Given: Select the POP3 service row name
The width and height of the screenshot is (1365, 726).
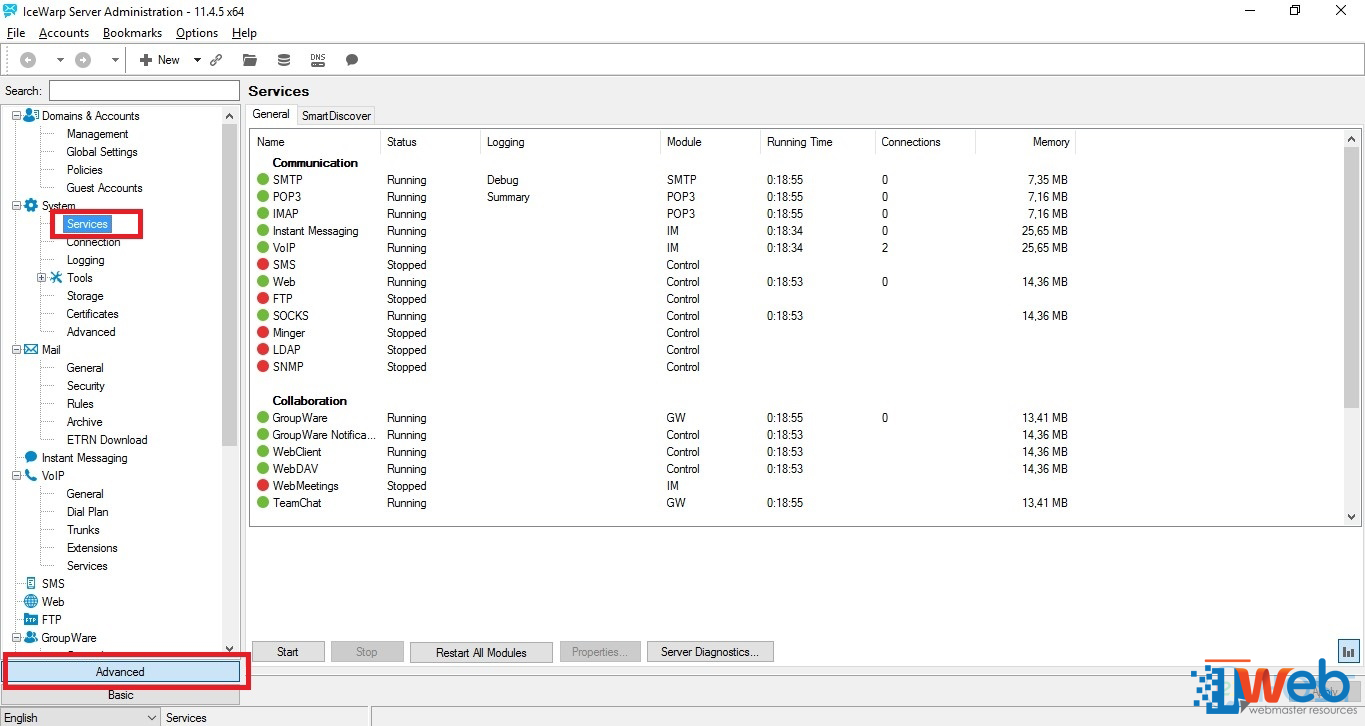Looking at the screenshot, I should pos(287,197).
